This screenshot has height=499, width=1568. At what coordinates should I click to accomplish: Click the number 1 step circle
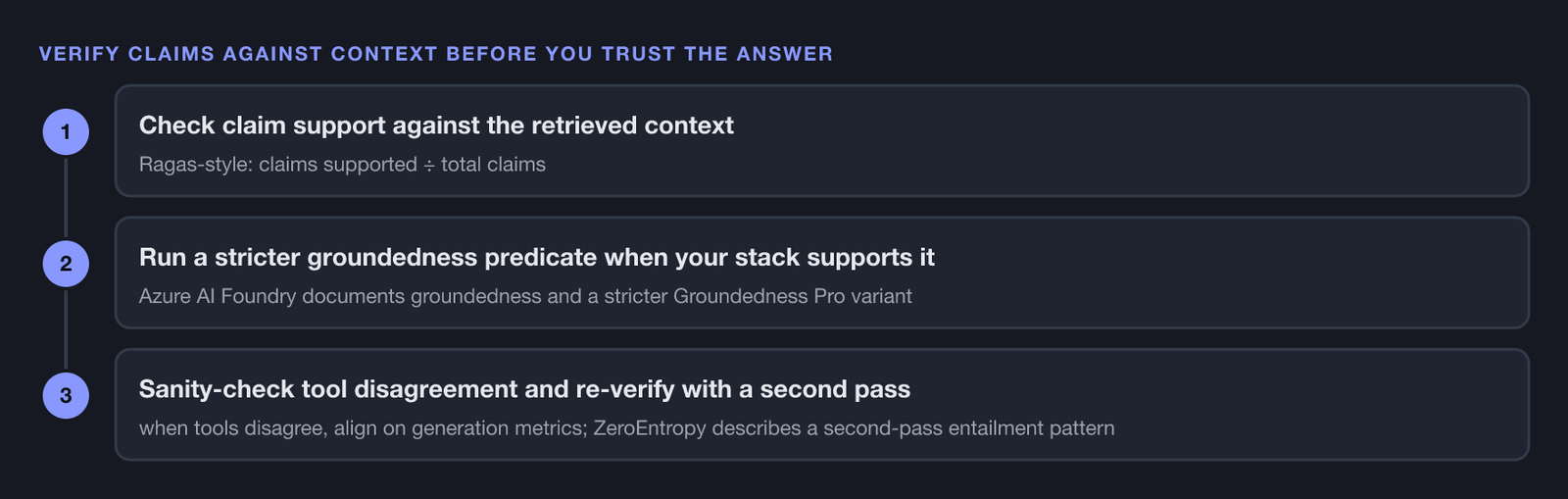pyautogui.click(x=66, y=131)
